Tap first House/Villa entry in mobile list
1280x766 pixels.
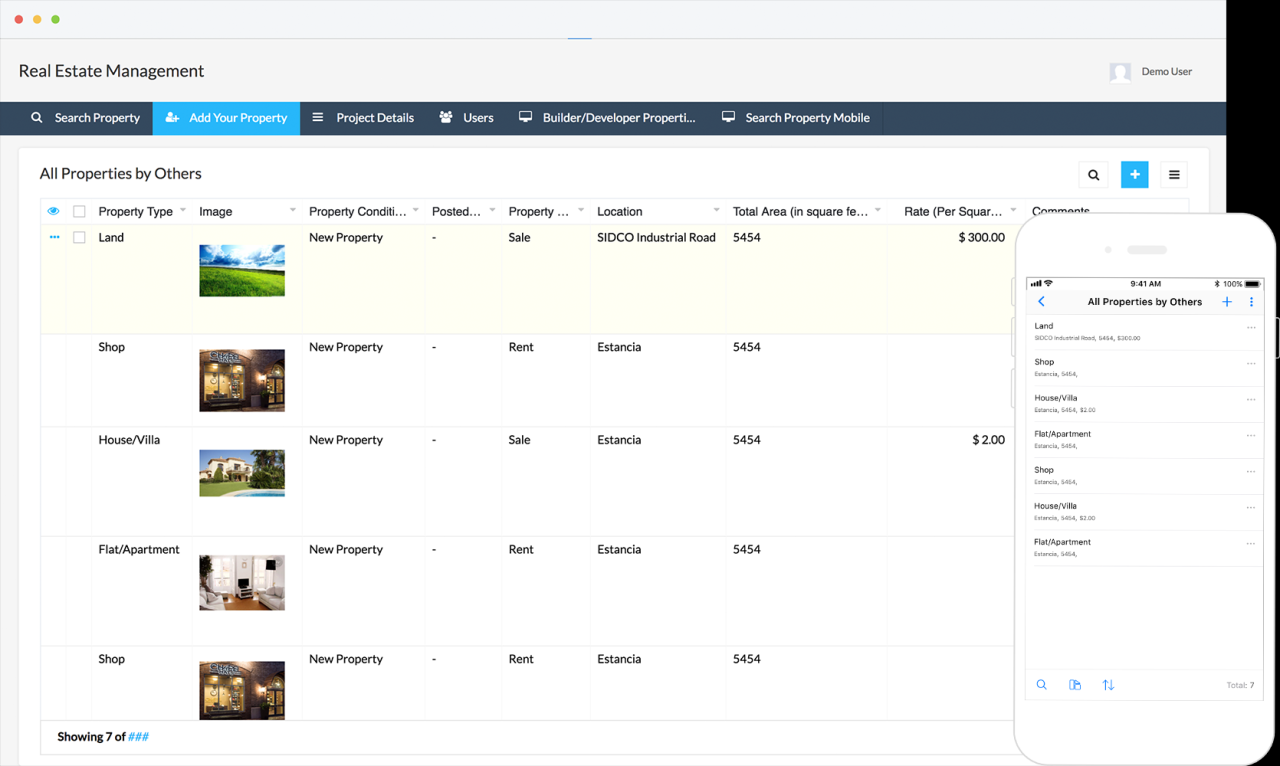[x=1144, y=404]
